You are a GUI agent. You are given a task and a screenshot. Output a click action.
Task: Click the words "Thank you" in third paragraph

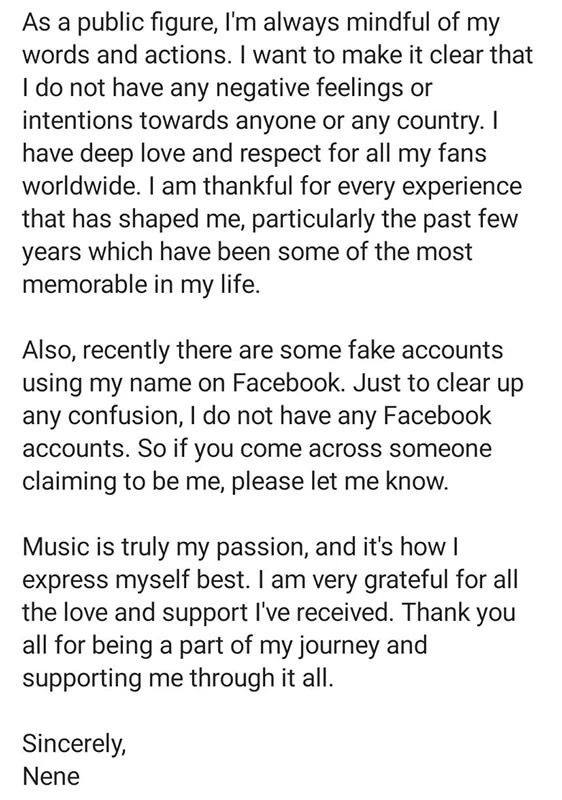tap(458, 614)
